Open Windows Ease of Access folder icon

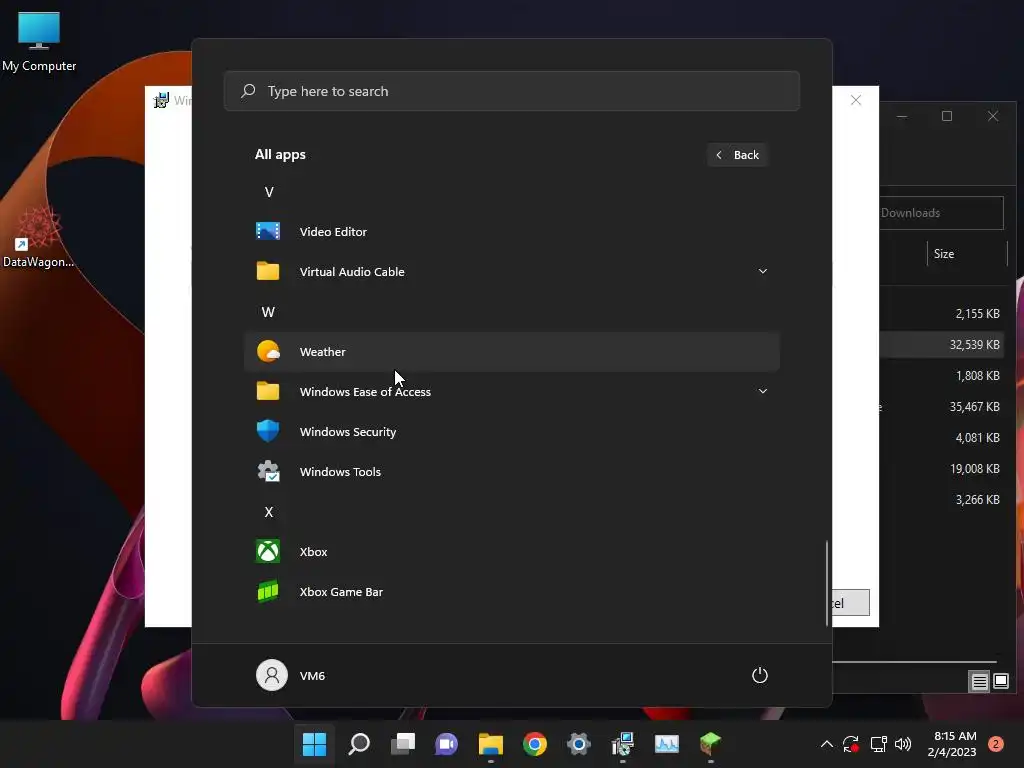coord(268,391)
